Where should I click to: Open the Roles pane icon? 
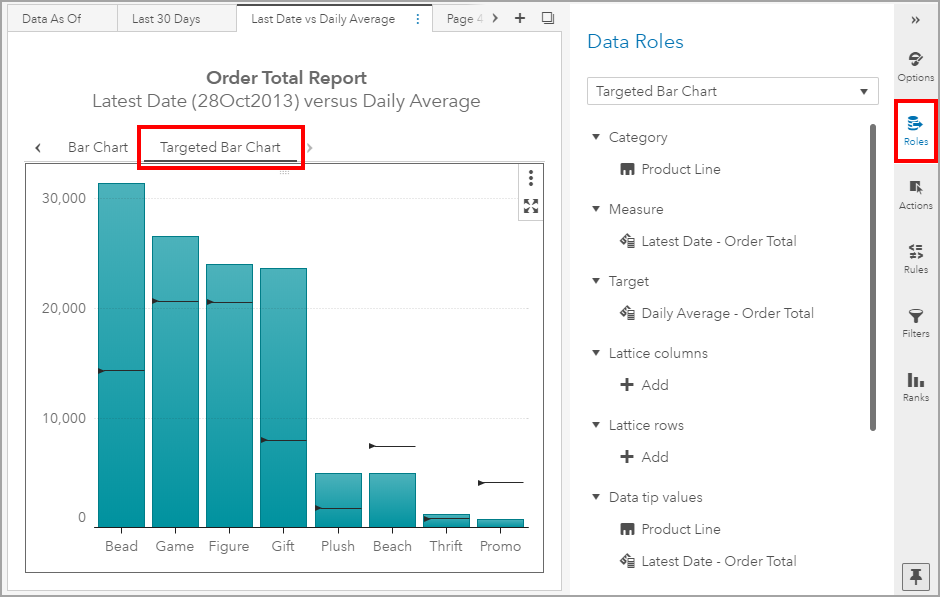915,129
